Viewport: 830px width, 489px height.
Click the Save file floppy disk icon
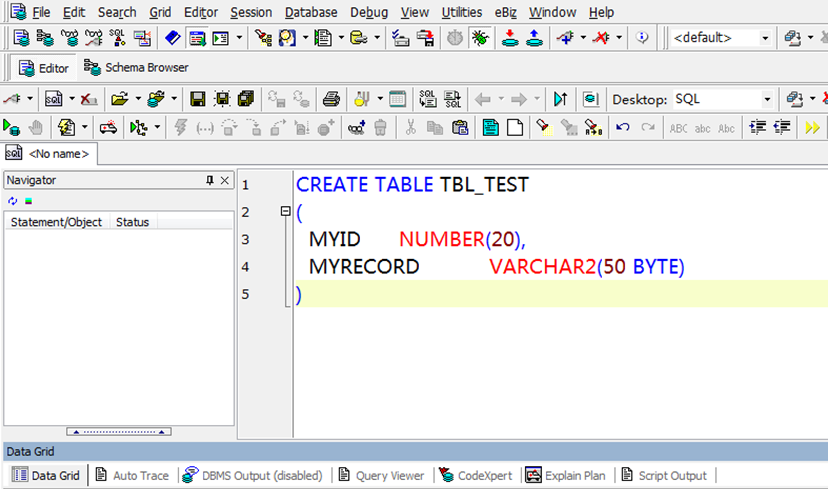(x=197, y=99)
